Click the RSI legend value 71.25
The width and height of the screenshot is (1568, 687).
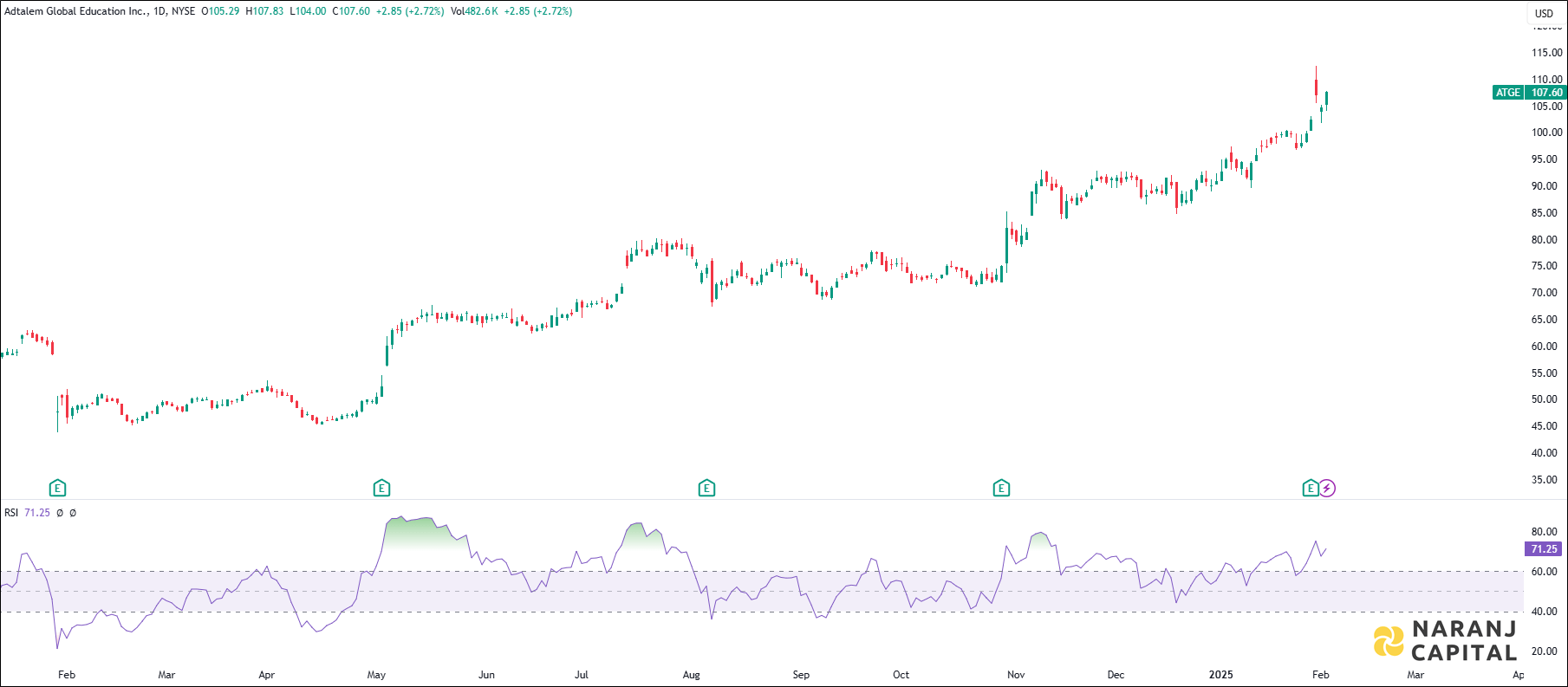click(37, 513)
